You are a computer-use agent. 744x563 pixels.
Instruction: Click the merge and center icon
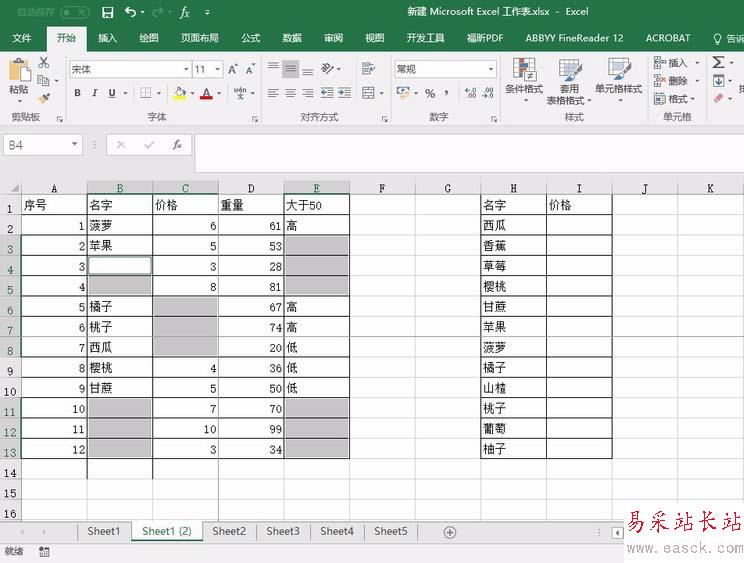coord(368,93)
